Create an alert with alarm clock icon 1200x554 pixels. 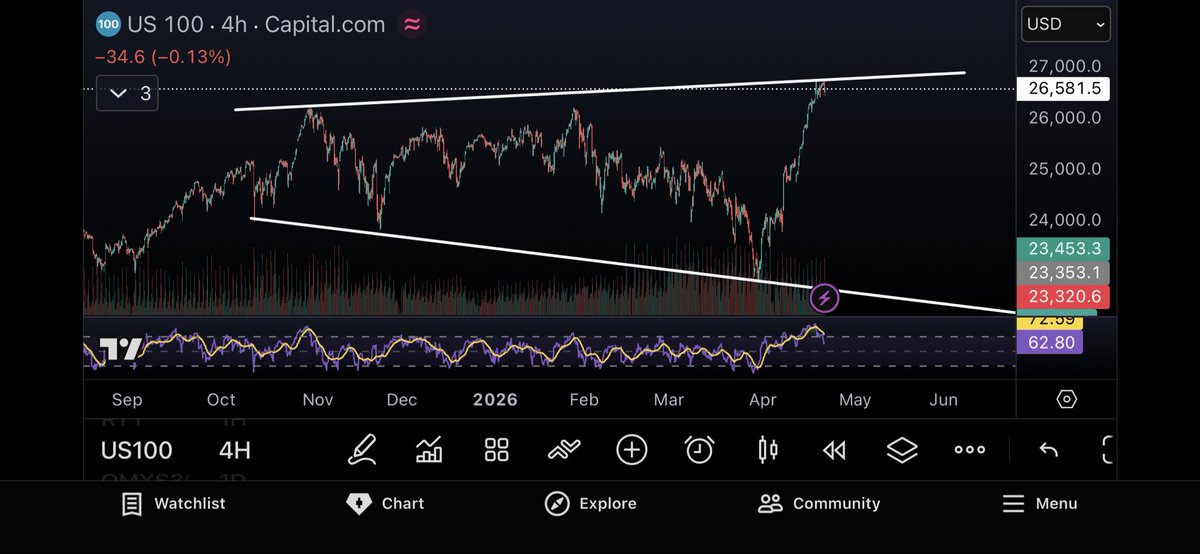pyautogui.click(x=699, y=450)
